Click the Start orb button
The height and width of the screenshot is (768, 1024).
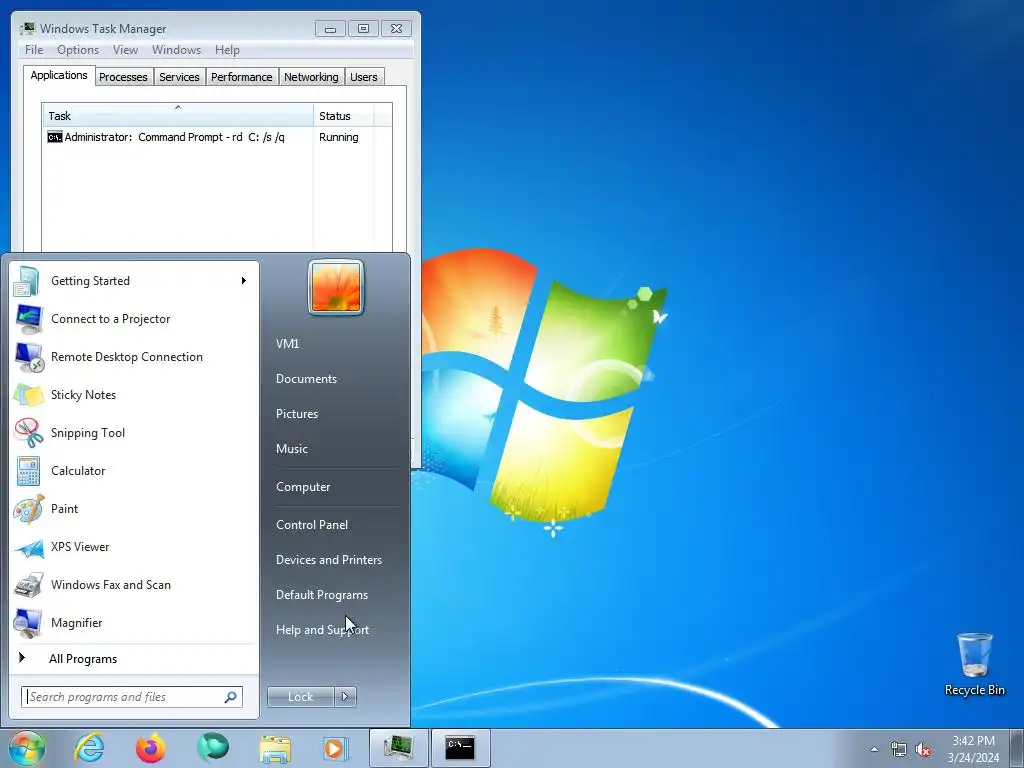pos(27,748)
